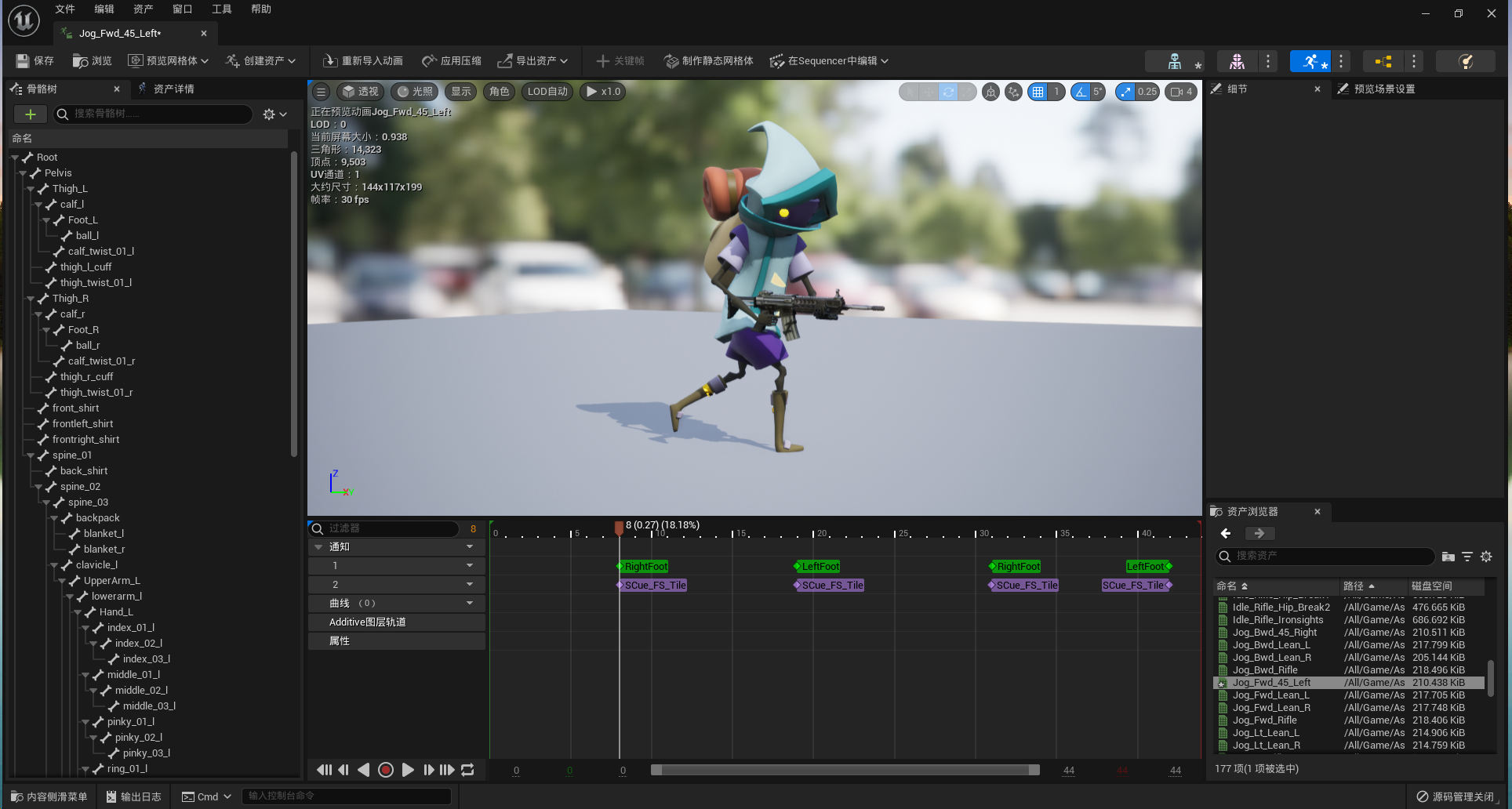Browse to asset in content browser
1512x809 pixels.
(x=92, y=60)
